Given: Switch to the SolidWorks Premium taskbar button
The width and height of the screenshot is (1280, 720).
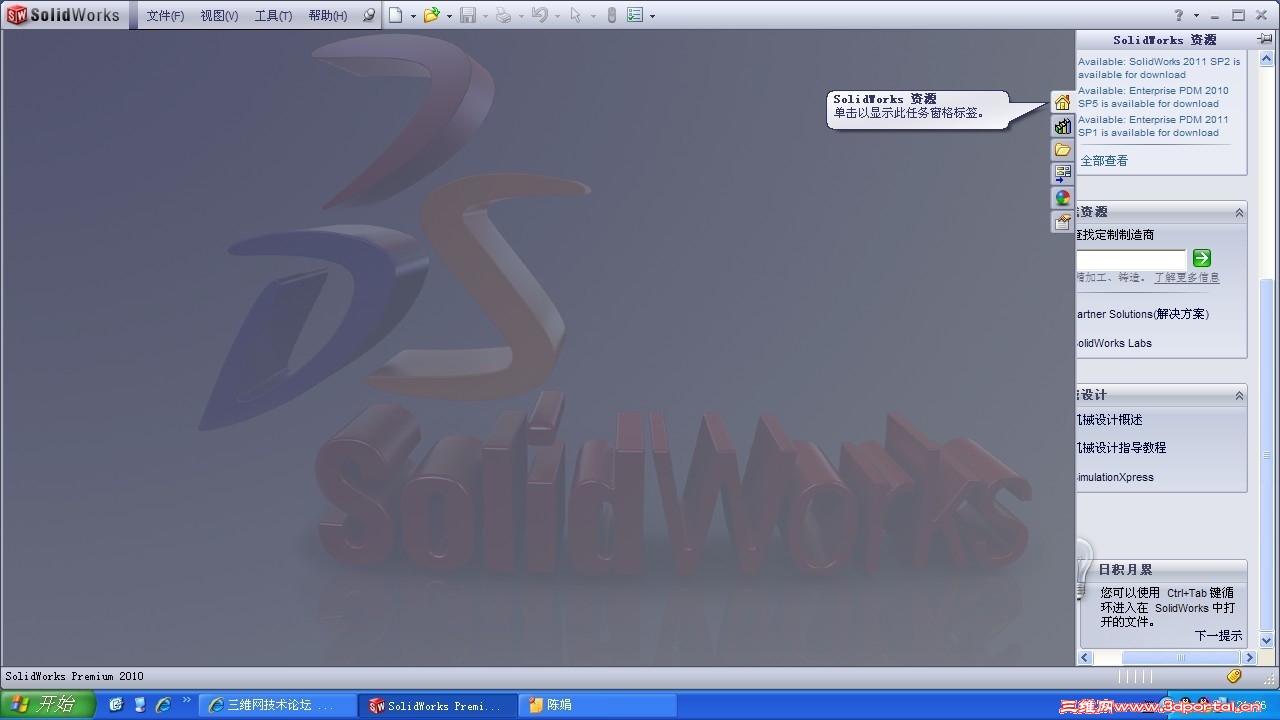Looking at the screenshot, I should [438, 705].
